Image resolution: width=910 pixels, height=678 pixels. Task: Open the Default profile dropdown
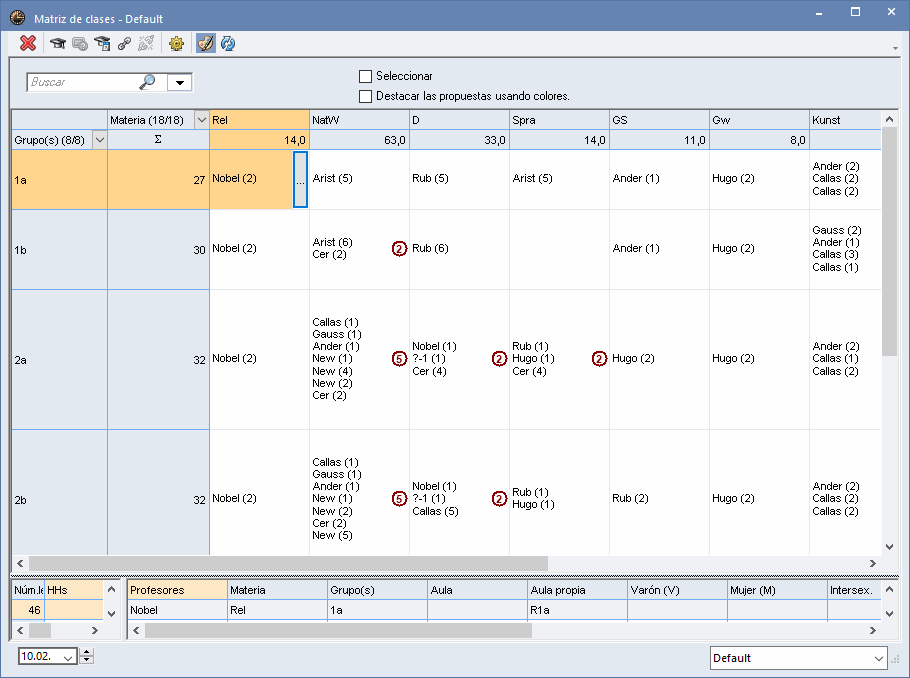coord(879,658)
